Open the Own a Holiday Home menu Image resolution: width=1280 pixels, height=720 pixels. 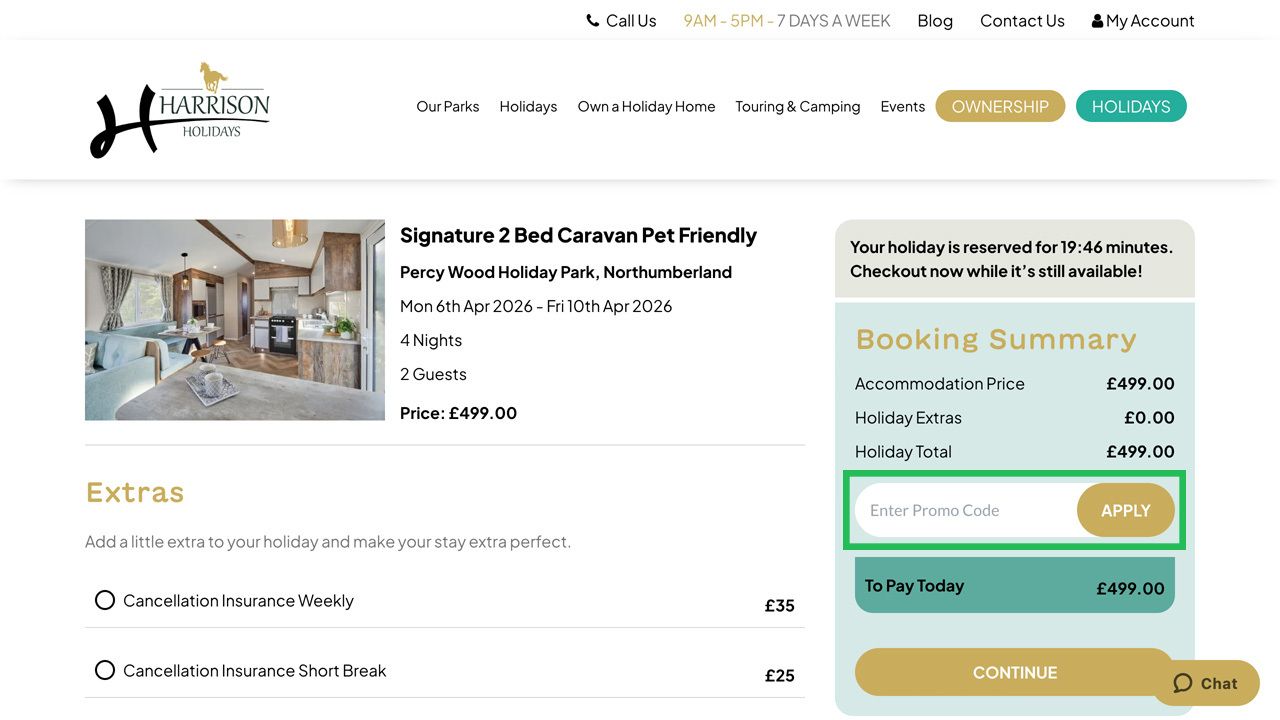tap(646, 106)
